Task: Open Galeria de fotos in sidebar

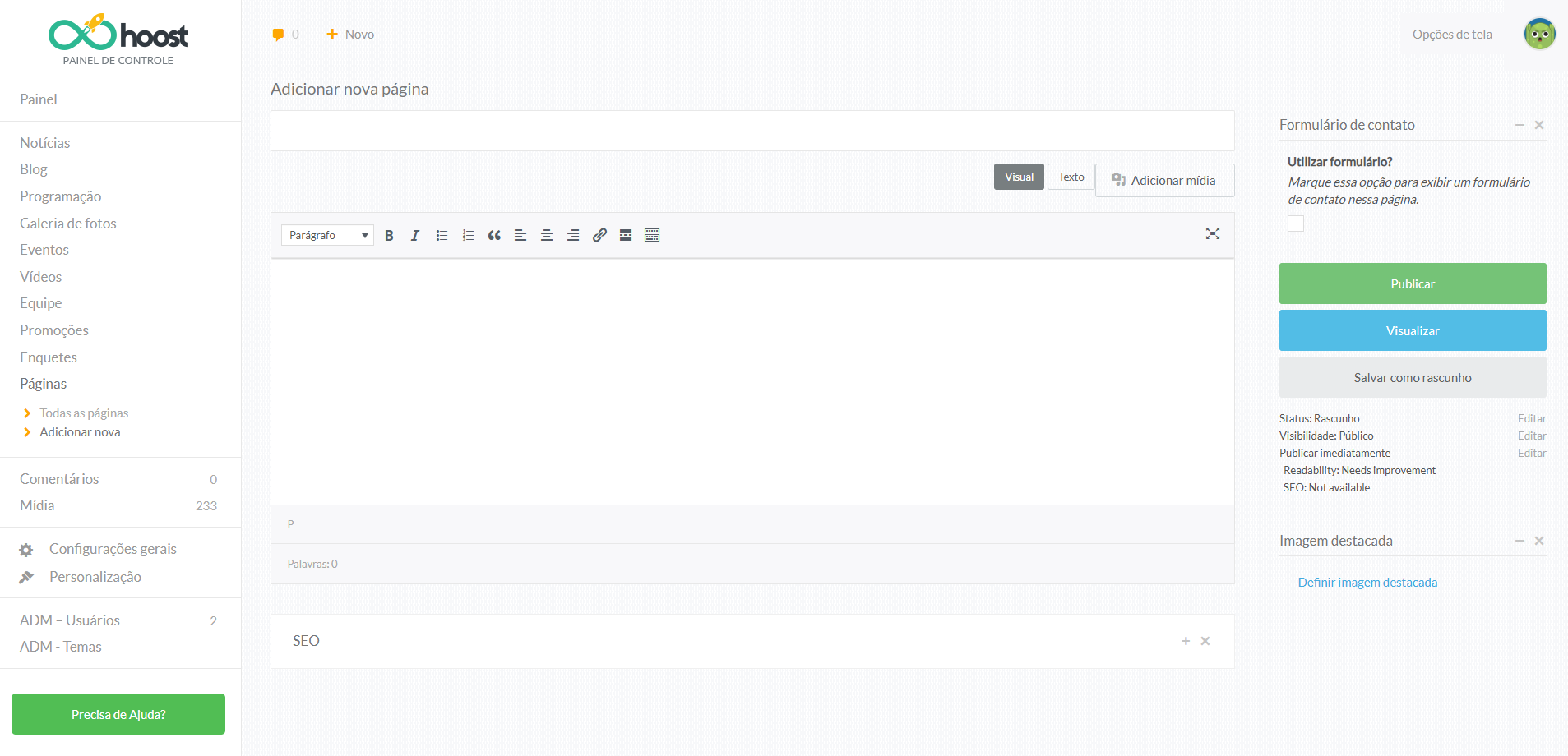Action: pos(68,224)
